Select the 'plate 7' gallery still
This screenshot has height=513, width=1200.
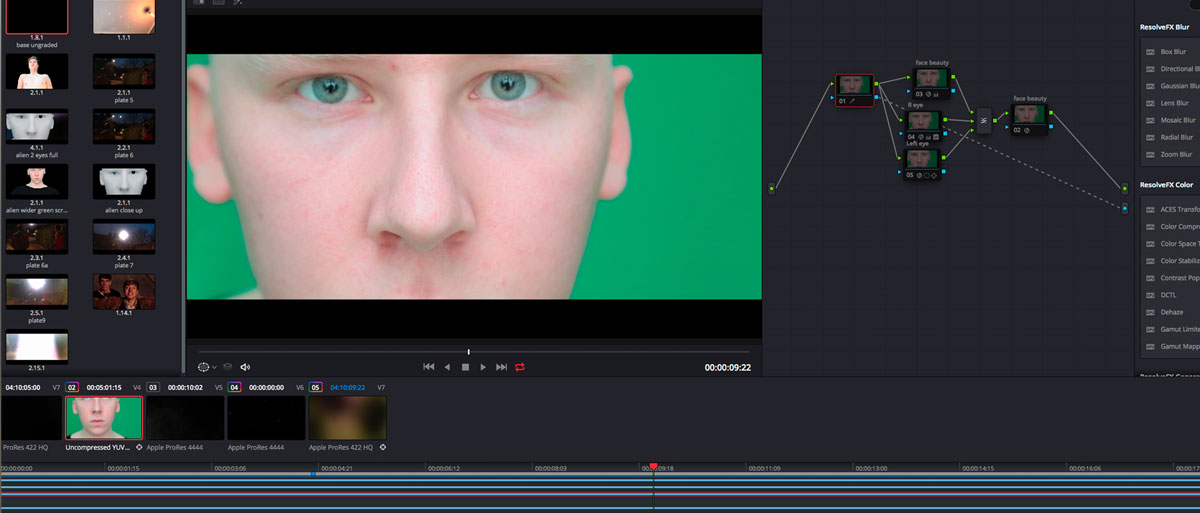(x=124, y=237)
